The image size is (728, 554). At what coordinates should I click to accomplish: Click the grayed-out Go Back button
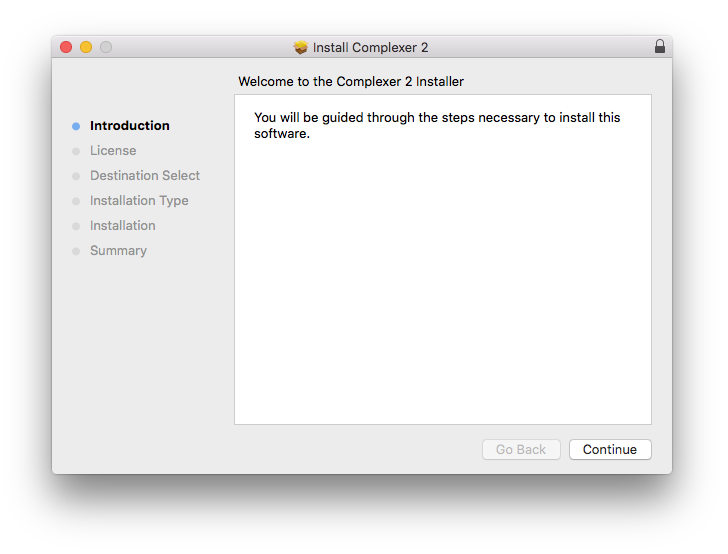pos(521,450)
